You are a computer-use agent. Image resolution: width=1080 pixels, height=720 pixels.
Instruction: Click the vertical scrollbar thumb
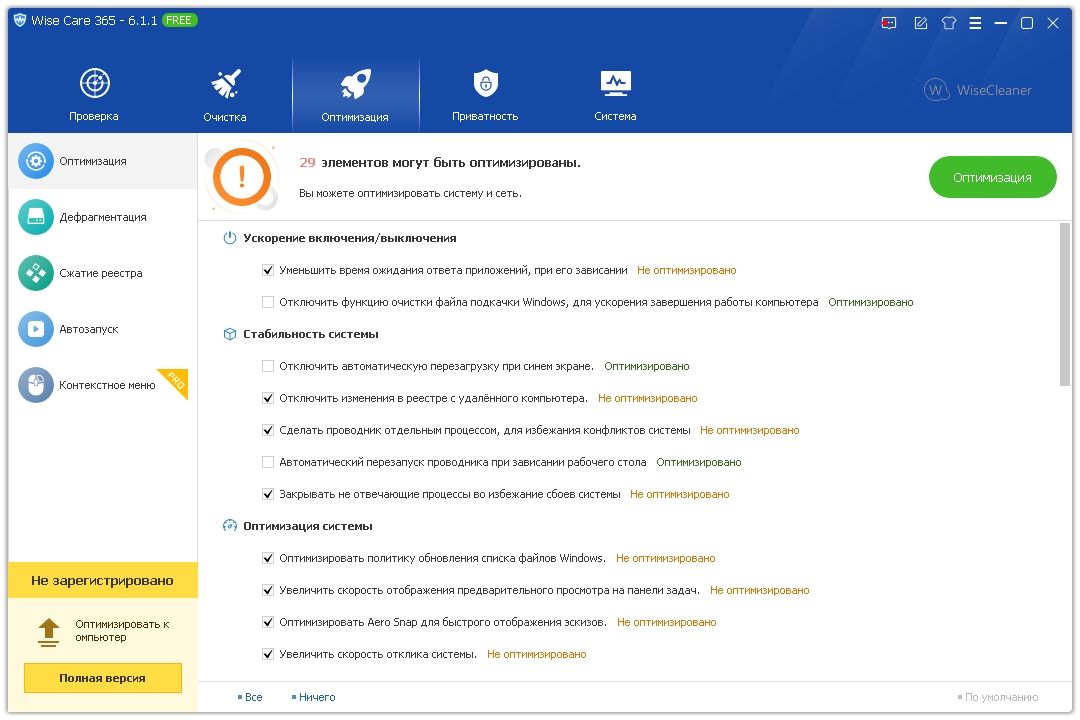pyautogui.click(x=1065, y=305)
